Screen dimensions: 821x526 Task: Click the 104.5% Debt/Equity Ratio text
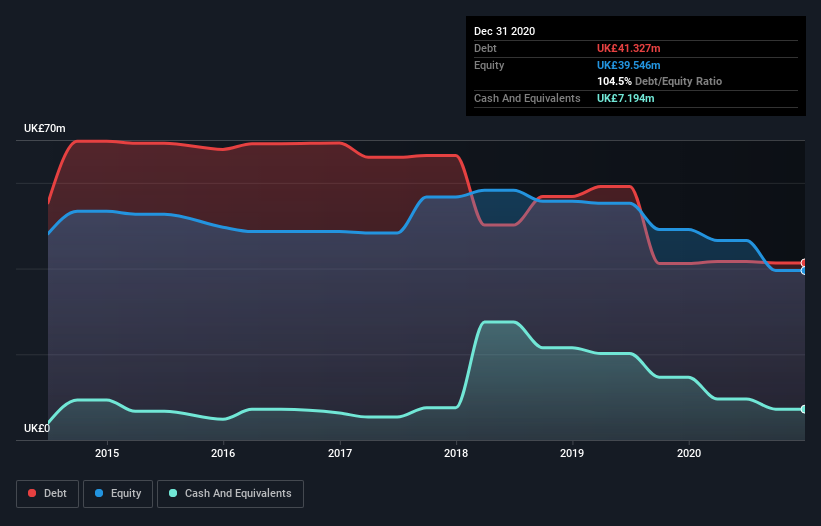click(659, 81)
